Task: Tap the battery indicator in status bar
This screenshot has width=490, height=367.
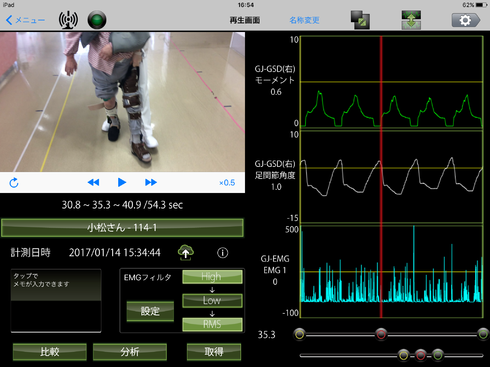Action: point(481,5)
